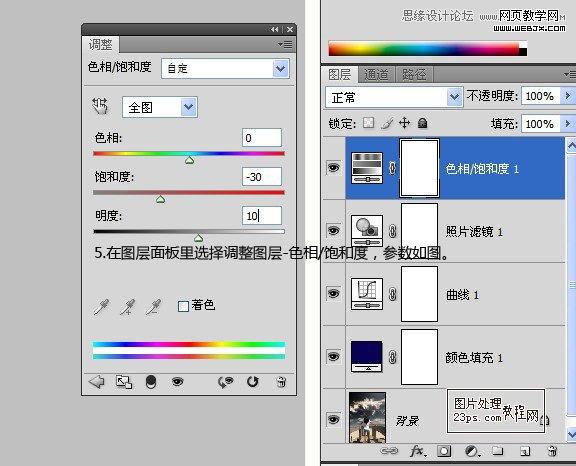The image size is (576, 466).
Task: Click the view previous state icon
Action: click(225, 382)
